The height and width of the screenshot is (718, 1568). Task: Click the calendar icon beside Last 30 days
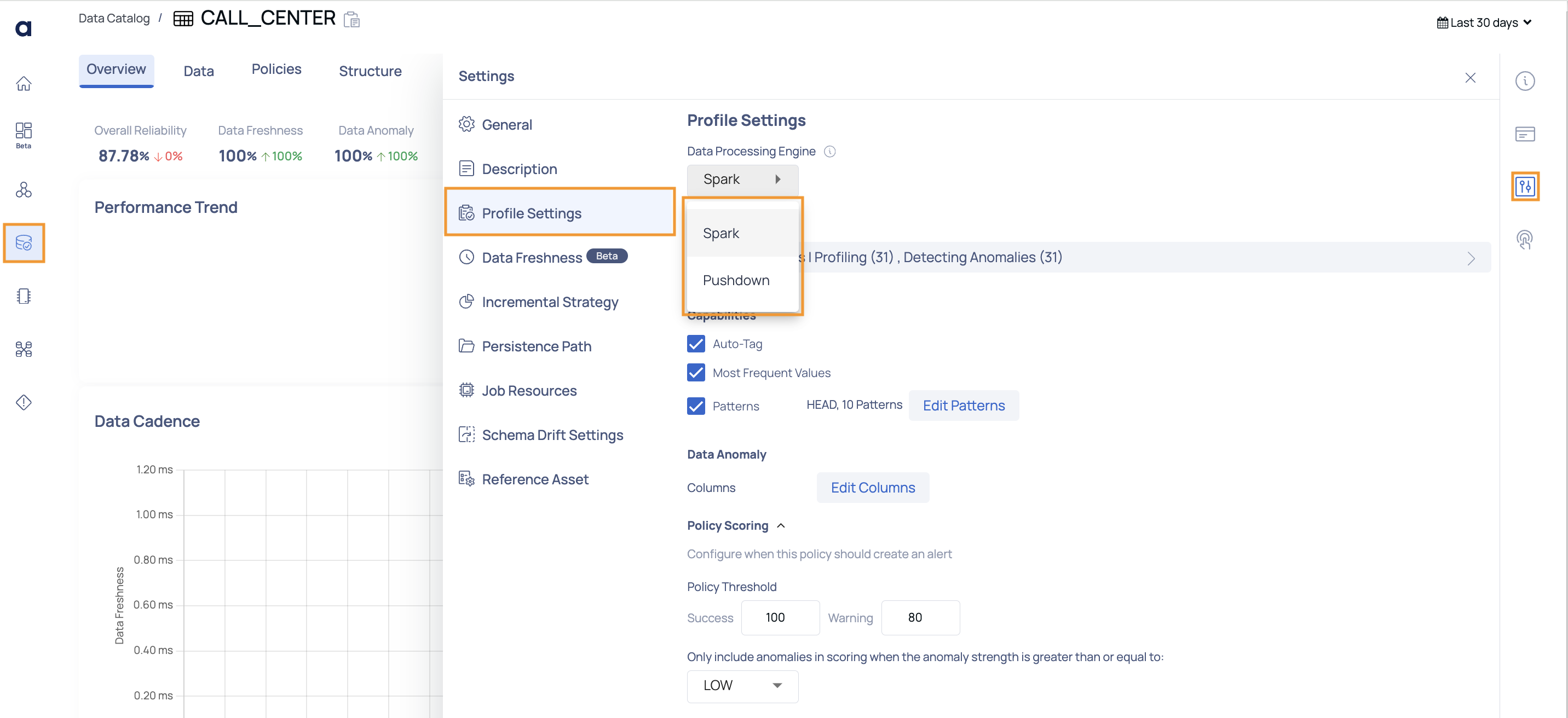pos(1443,22)
